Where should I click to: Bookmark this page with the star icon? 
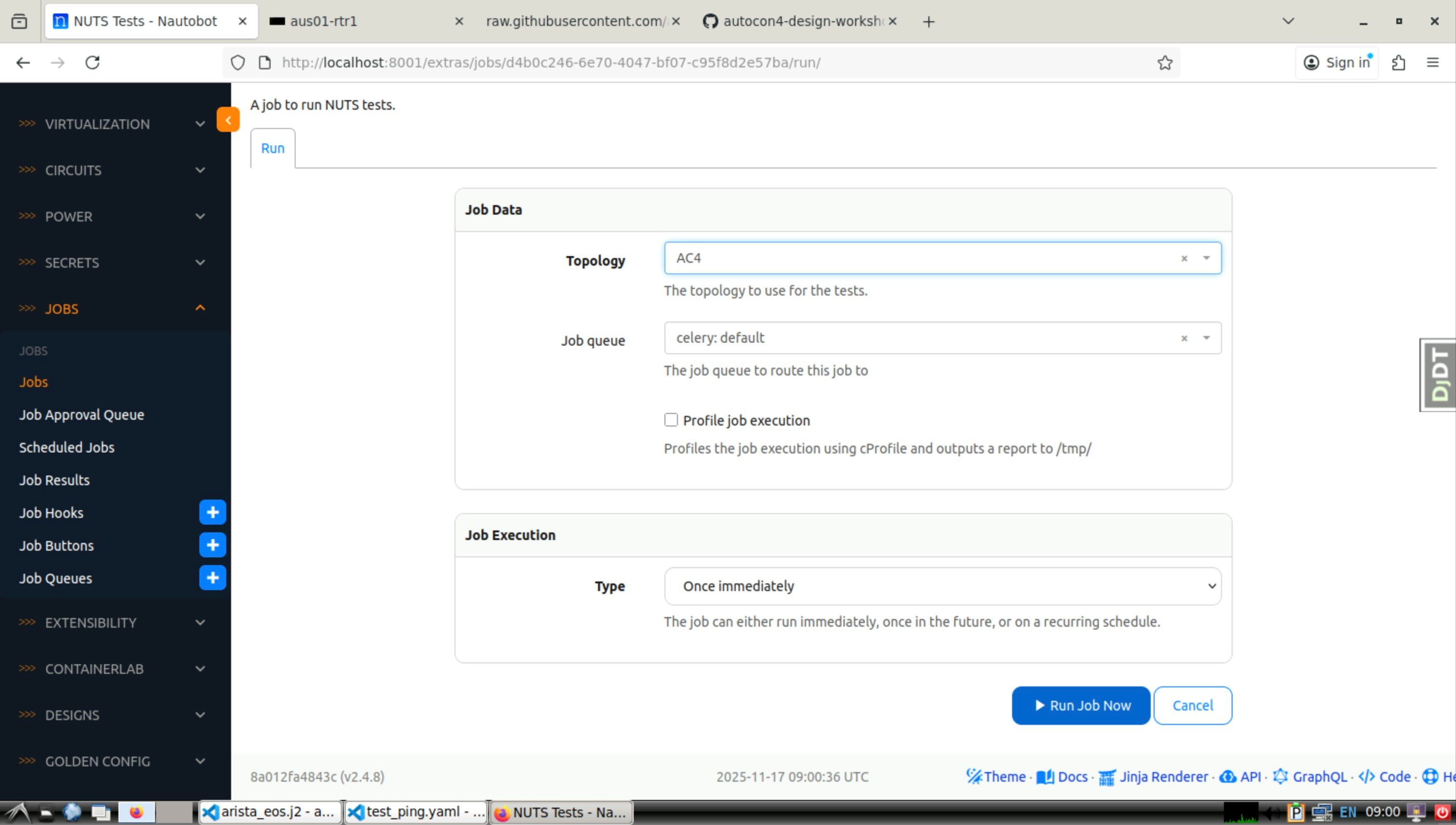coord(1165,62)
